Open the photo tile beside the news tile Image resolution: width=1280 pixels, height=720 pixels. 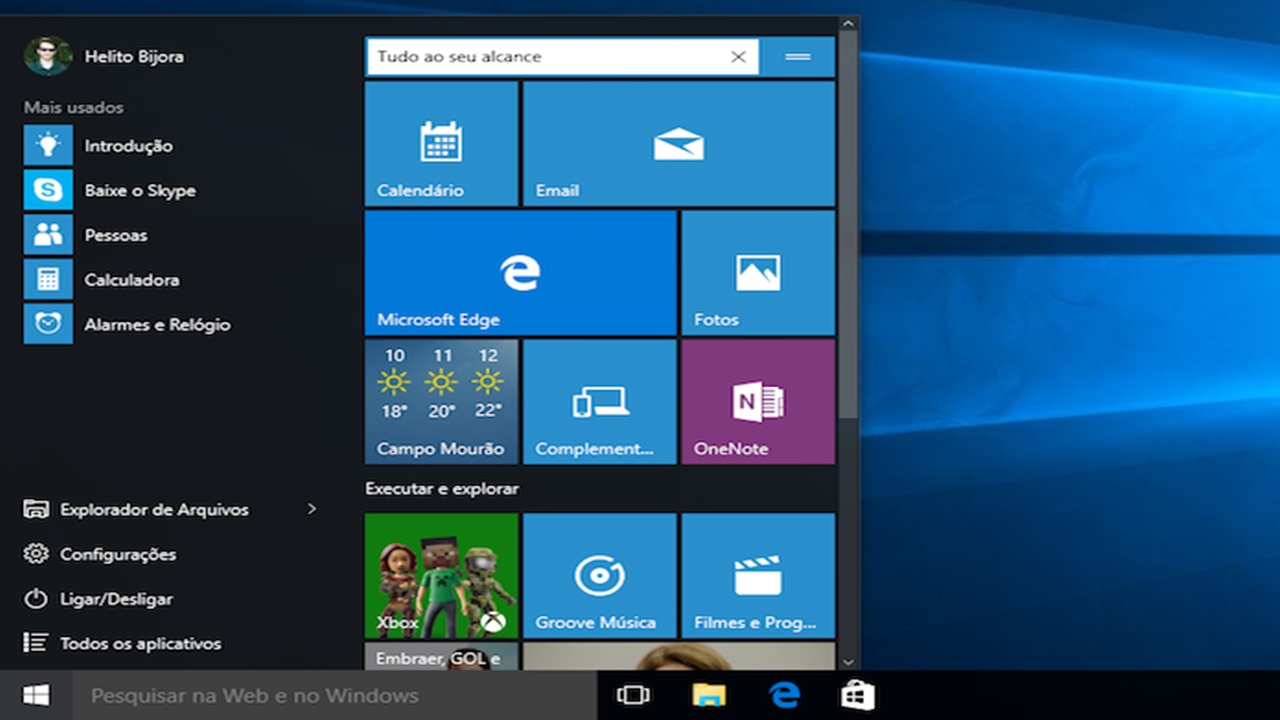click(x=679, y=656)
